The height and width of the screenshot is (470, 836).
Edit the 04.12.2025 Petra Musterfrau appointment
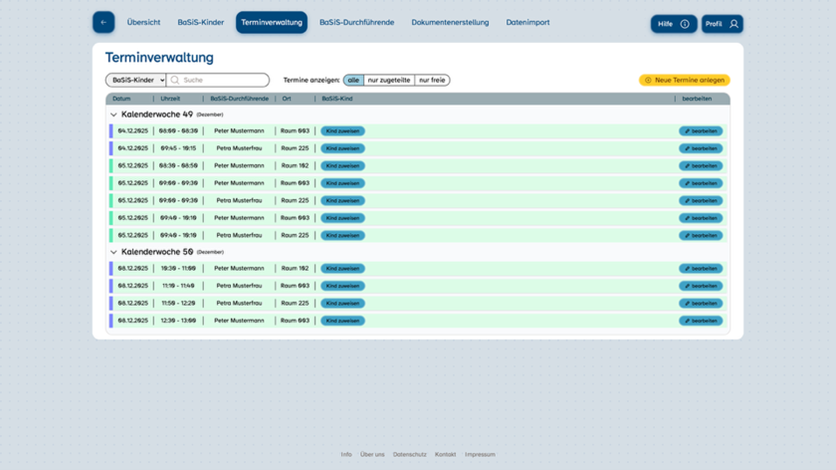point(700,148)
